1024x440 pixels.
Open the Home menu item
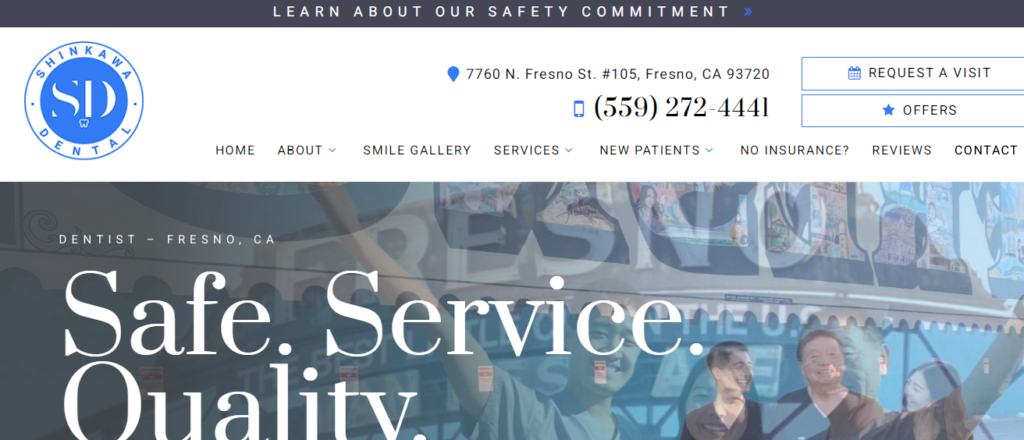tap(235, 150)
